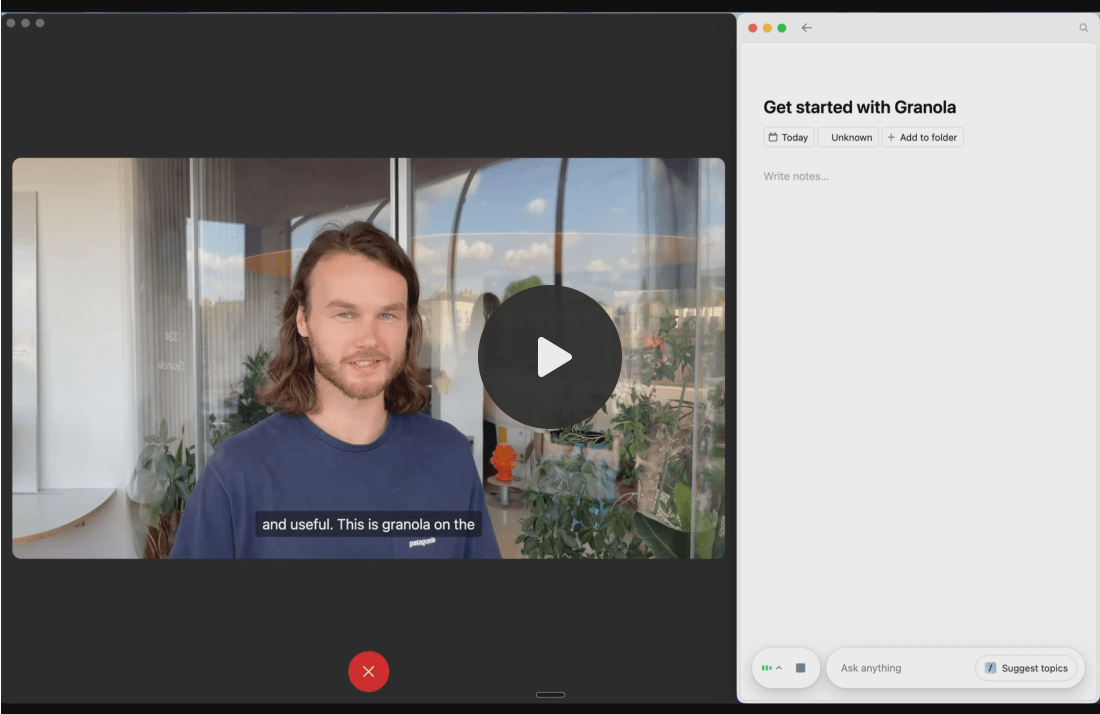Zoom Granola window with green button

[x=782, y=28]
